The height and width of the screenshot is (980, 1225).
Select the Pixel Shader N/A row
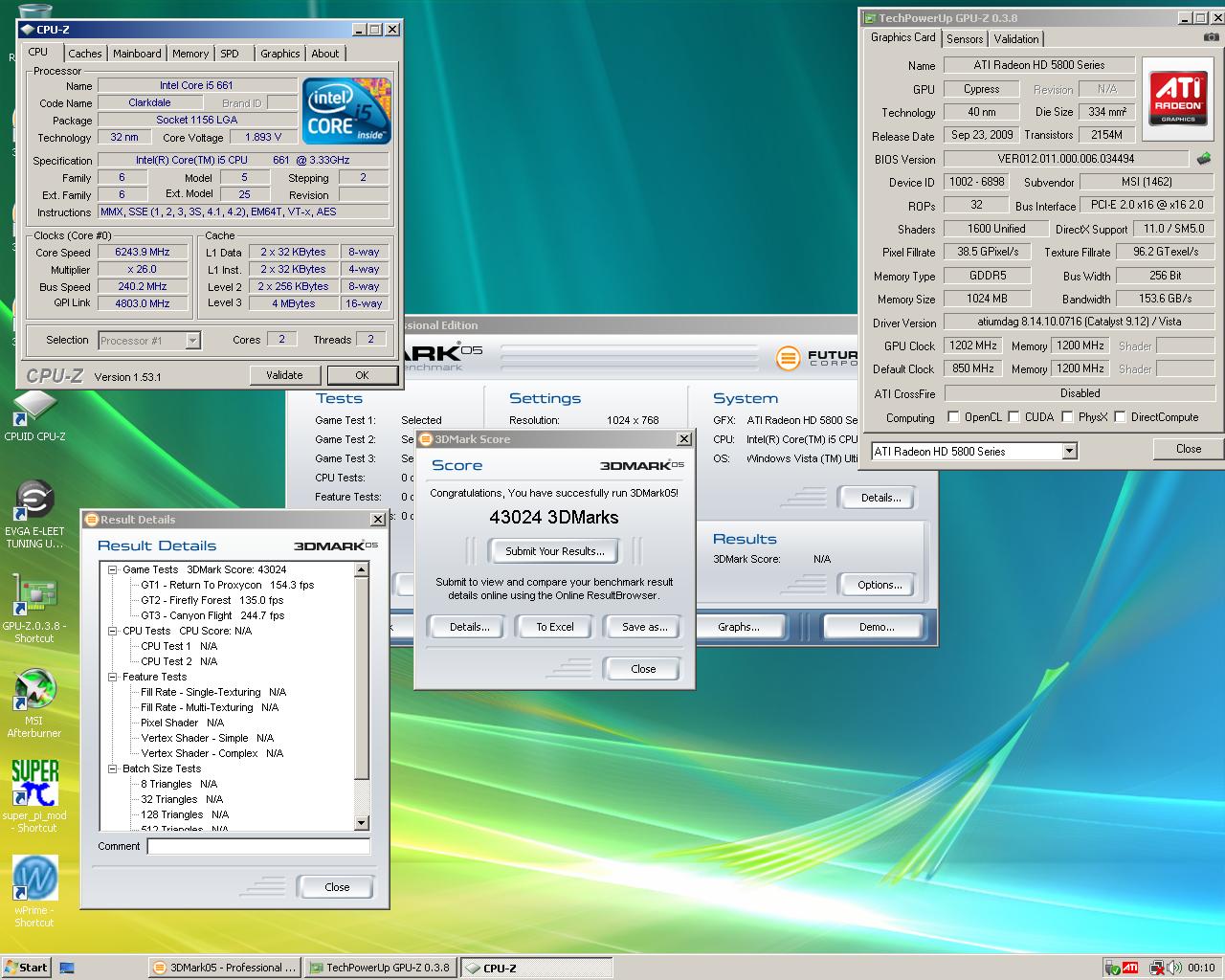(182, 723)
